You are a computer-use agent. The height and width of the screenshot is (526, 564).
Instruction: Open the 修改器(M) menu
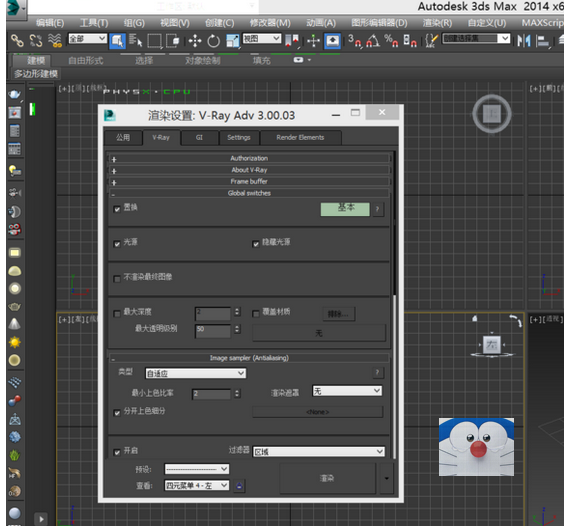[270, 23]
